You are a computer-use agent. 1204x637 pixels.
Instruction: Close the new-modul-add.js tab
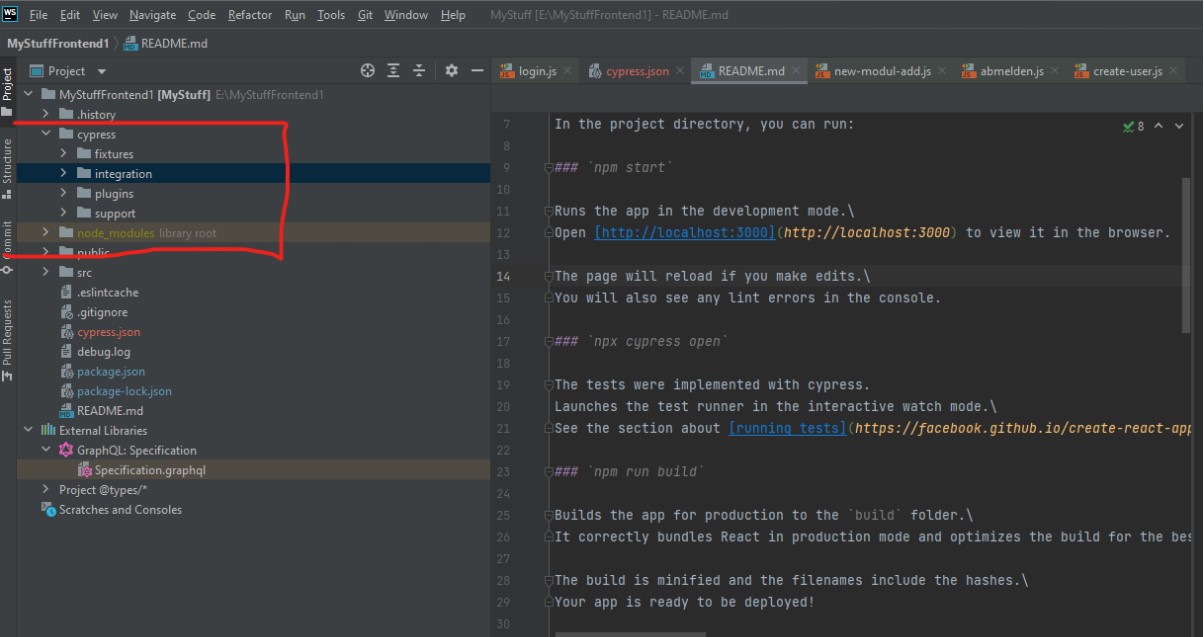click(x=942, y=71)
